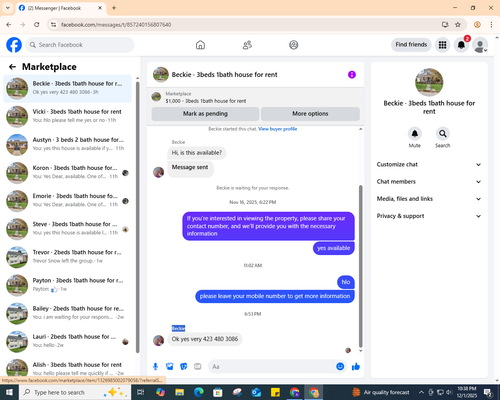Open notifications bell with badge
Screen dimensions: 500x400
coord(461,45)
